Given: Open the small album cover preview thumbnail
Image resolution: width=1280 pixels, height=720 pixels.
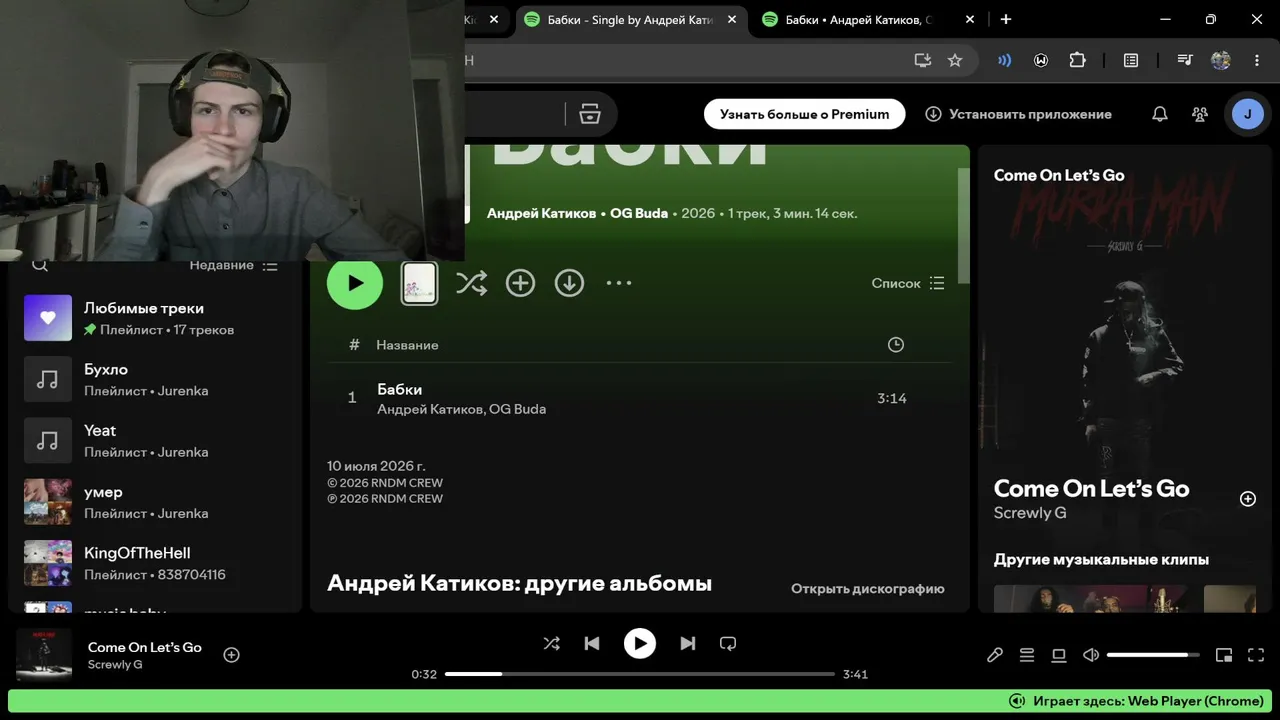Looking at the screenshot, I should tap(419, 283).
